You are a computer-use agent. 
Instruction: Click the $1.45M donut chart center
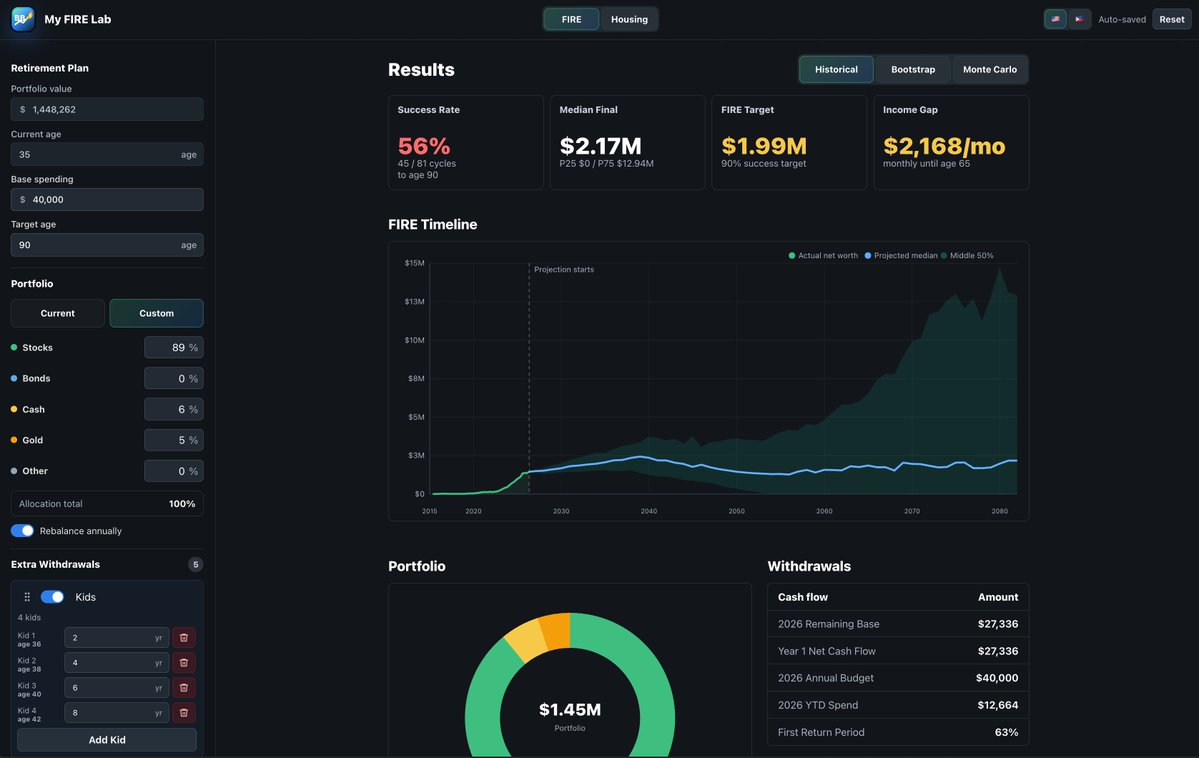pos(570,709)
